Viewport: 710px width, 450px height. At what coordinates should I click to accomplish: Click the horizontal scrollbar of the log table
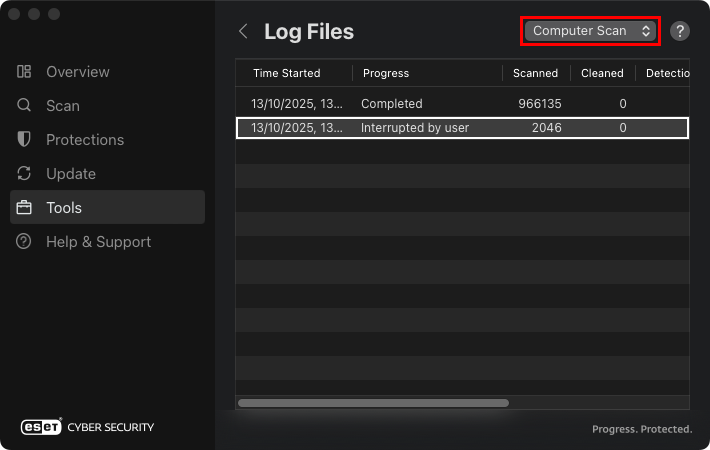[x=373, y=403]
